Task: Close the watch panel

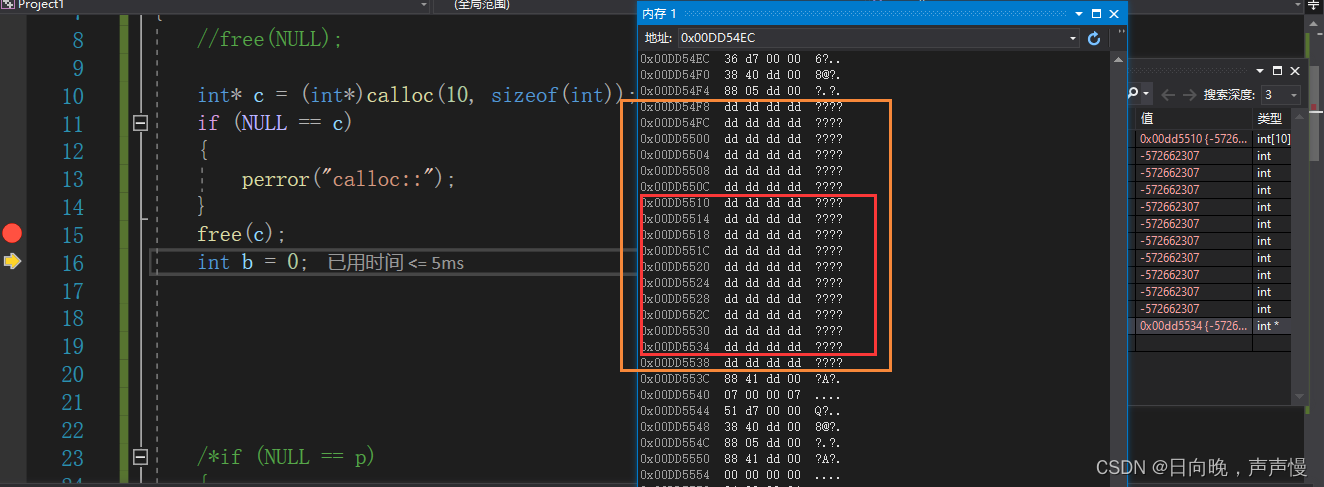Action: pyautogui.click(x=1295, y=71)
